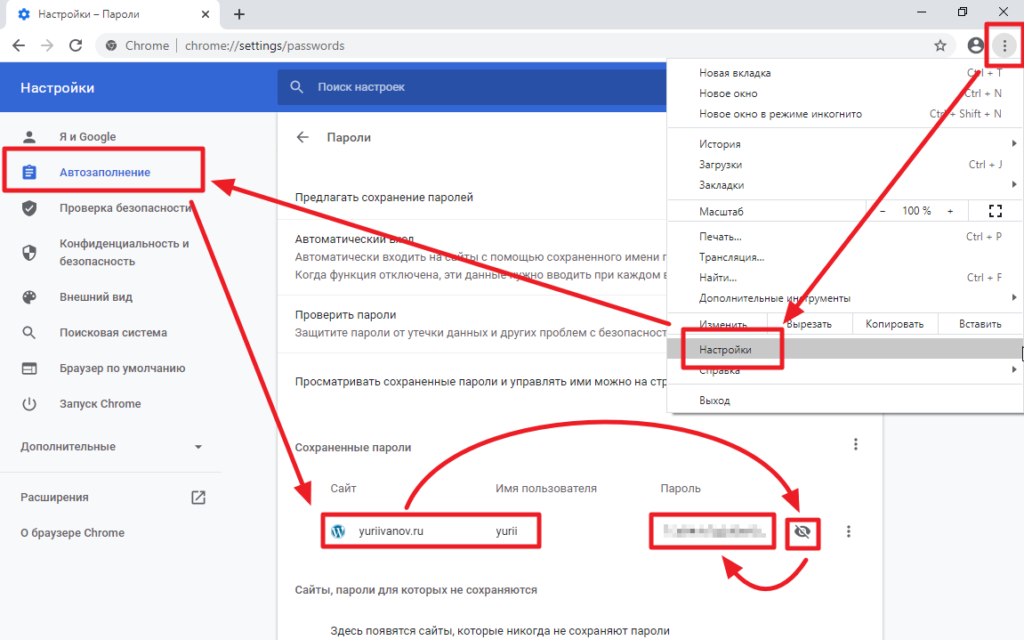Click Копировать in edit row
1024x640 pixels.
pos(895,324)
